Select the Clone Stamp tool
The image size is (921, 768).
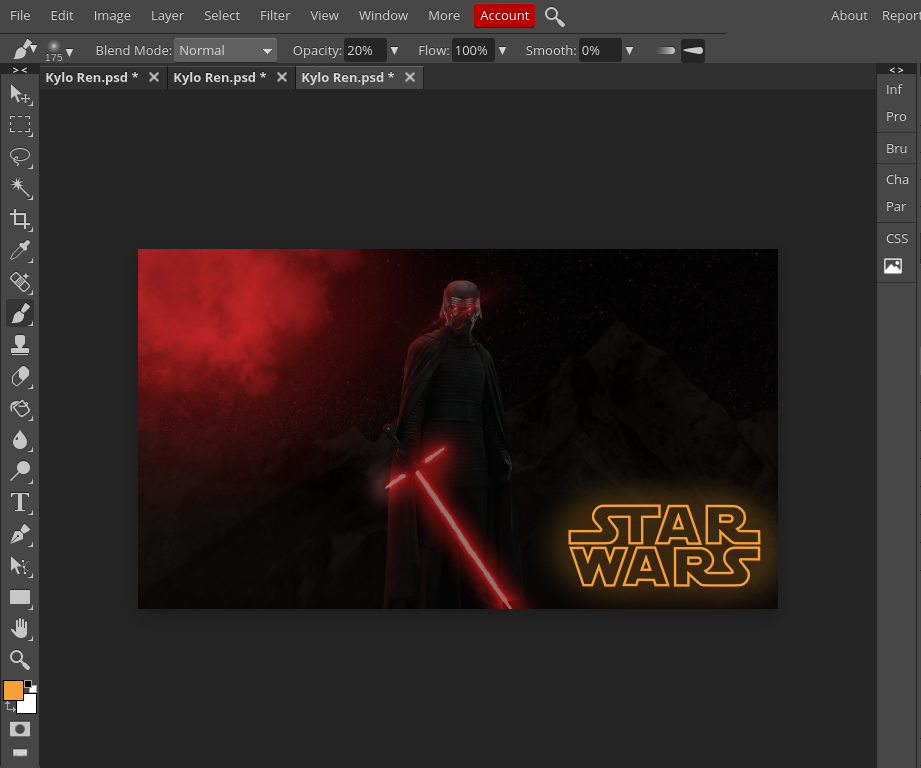pos(20,345)
